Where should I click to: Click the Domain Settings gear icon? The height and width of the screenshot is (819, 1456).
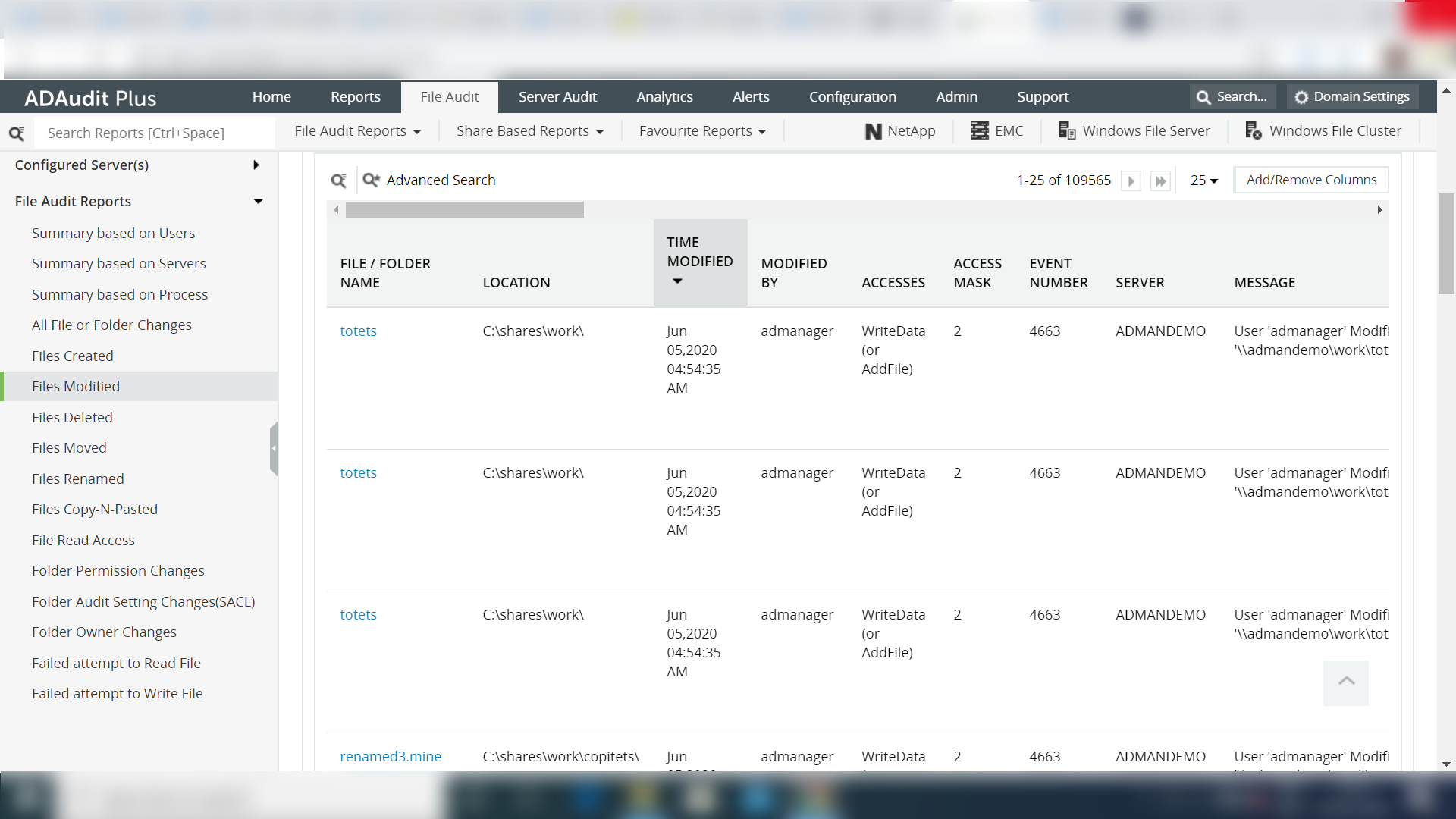click(1301, 97)
